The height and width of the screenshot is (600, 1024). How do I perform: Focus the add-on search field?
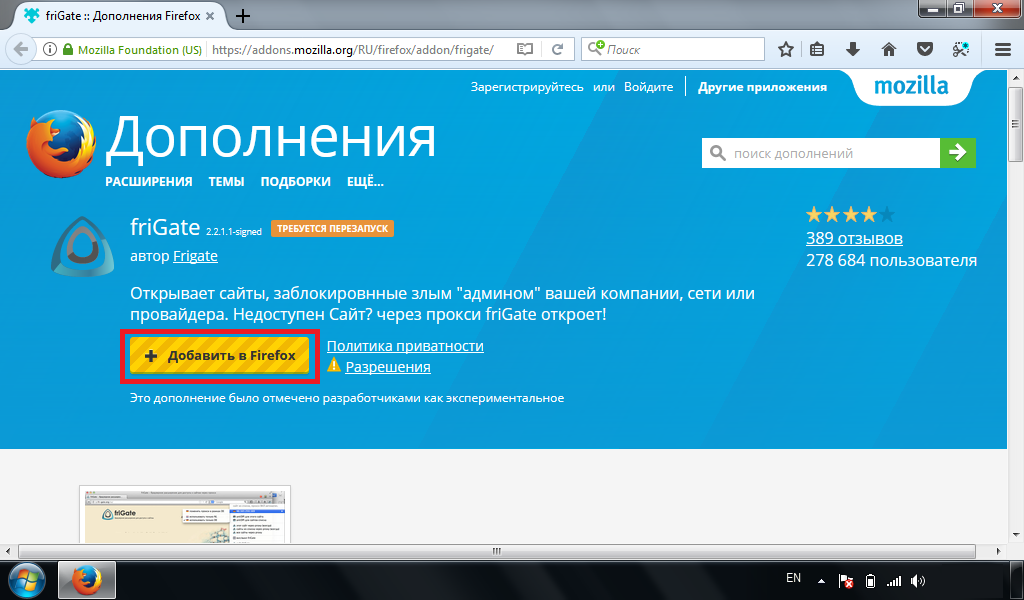821,153
